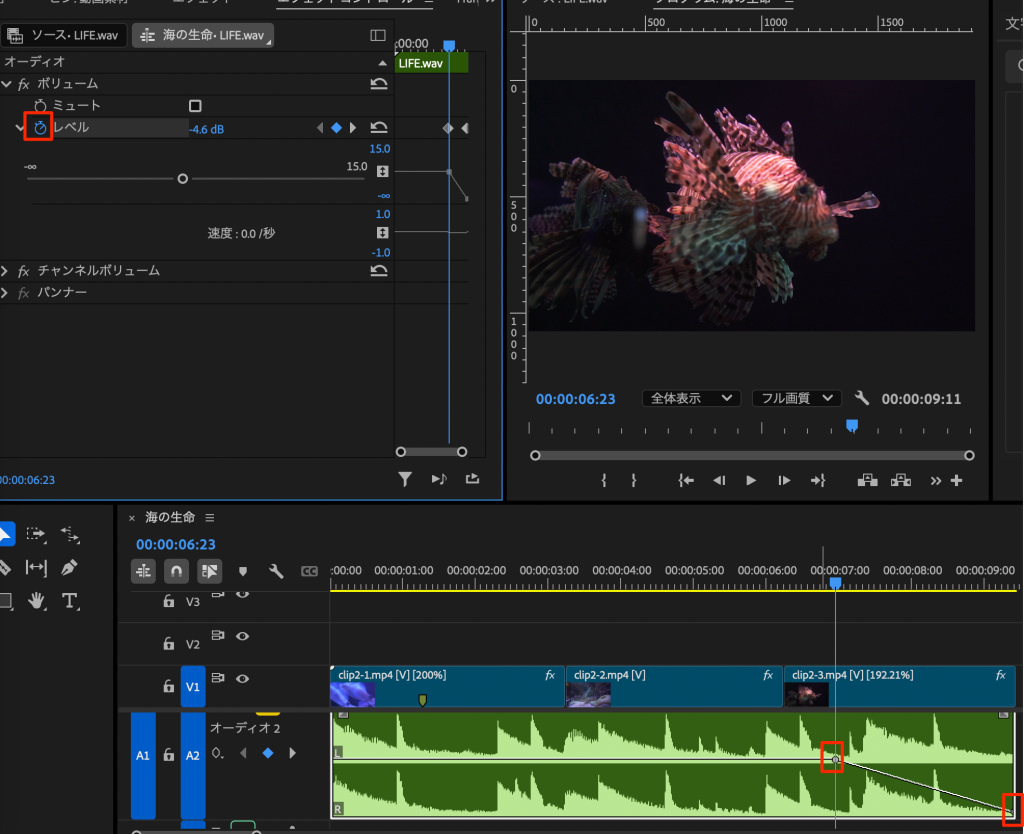
Task: Reset the ボリューム effect parameters
Action: (x=379, y=84)
